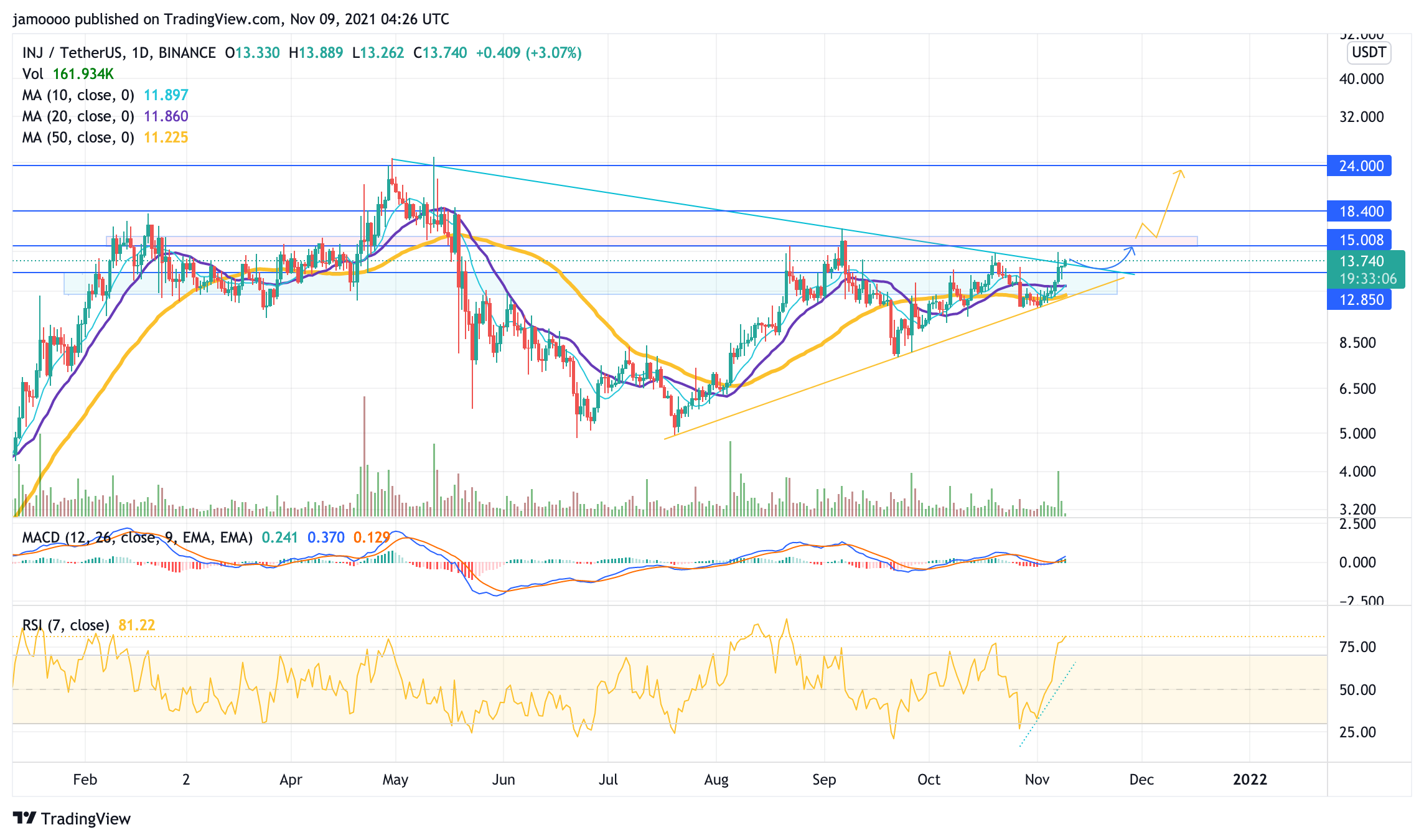1424x840 pixels.
Task: Click the RSI value 81.22
Action: (137, 625)
